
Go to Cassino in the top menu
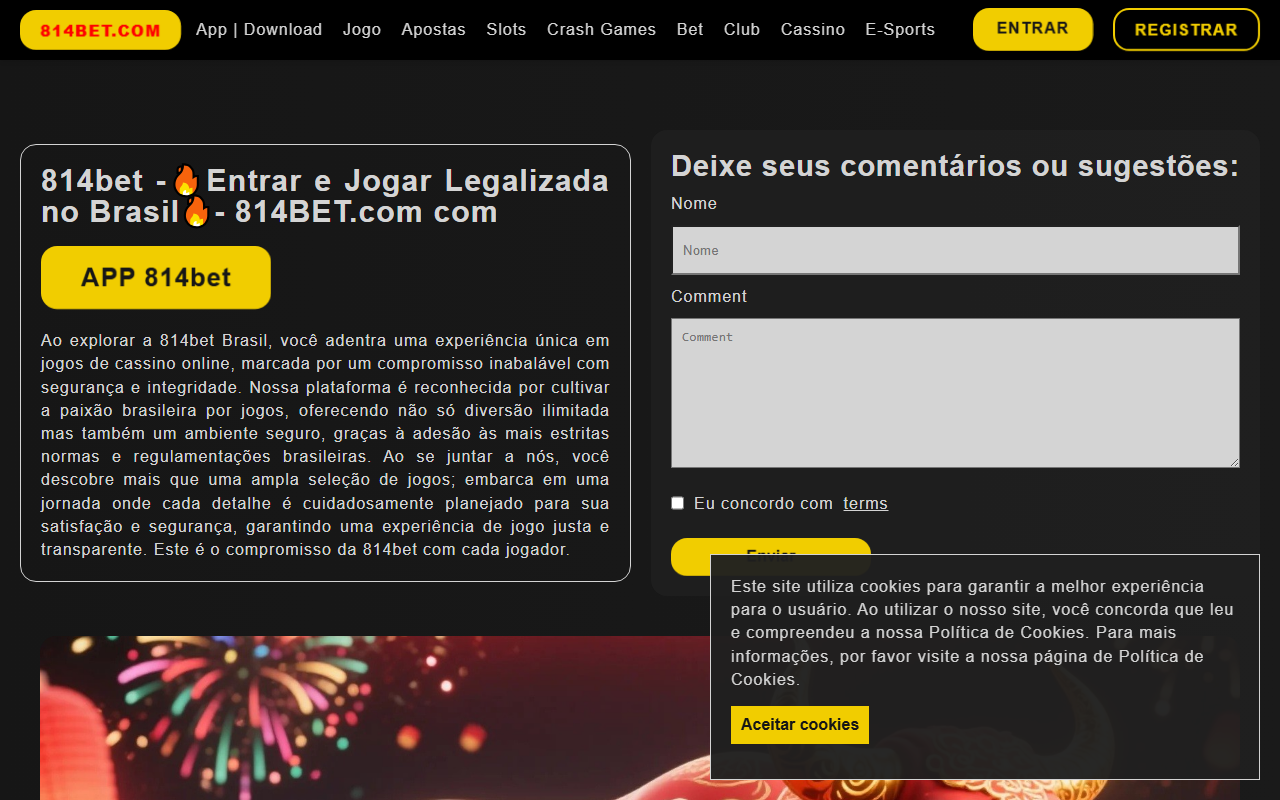coord(813,30)
